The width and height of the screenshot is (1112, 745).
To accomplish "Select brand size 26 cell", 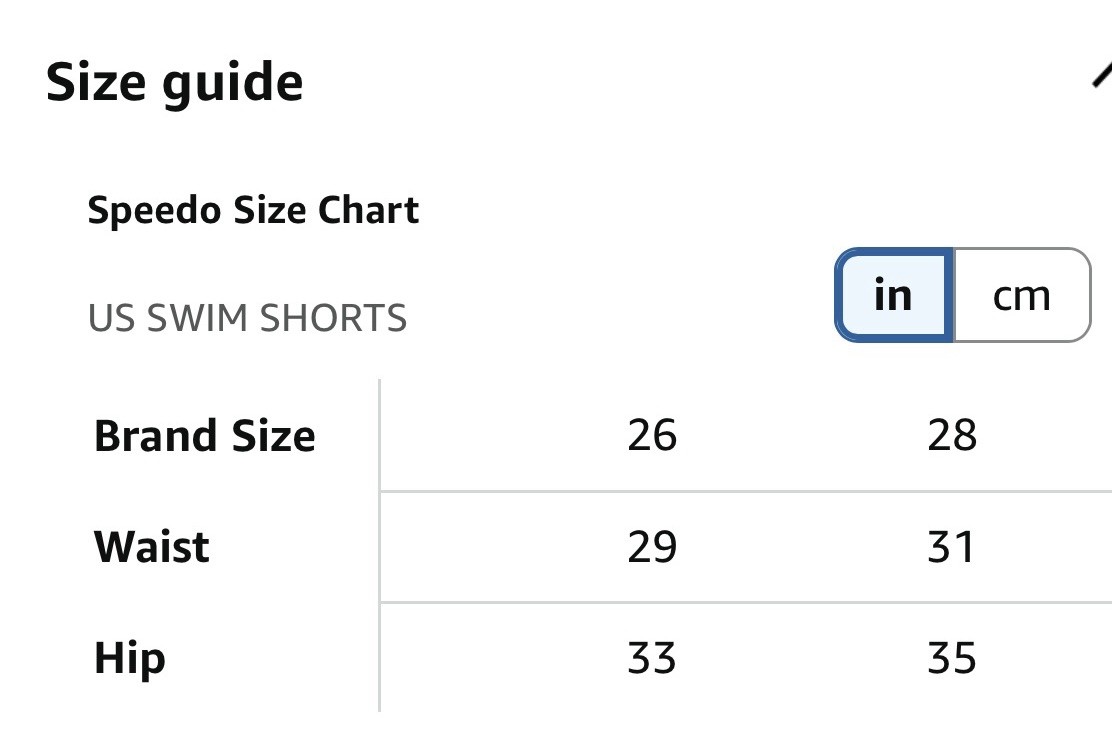I will [652, 436].
